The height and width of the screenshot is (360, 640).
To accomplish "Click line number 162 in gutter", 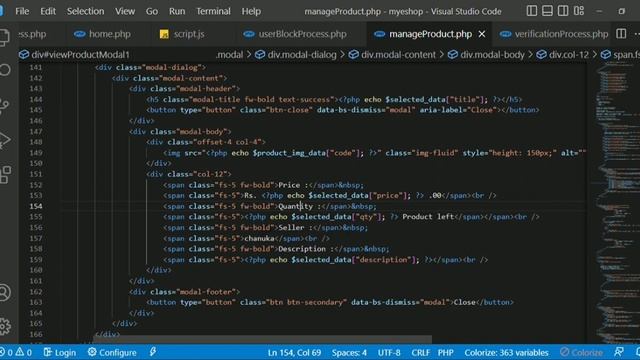I will (x=36, y=291).
